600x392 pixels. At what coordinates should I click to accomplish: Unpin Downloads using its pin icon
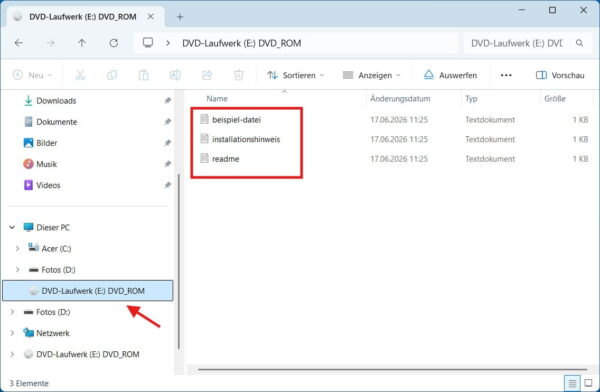click(167, 100)
